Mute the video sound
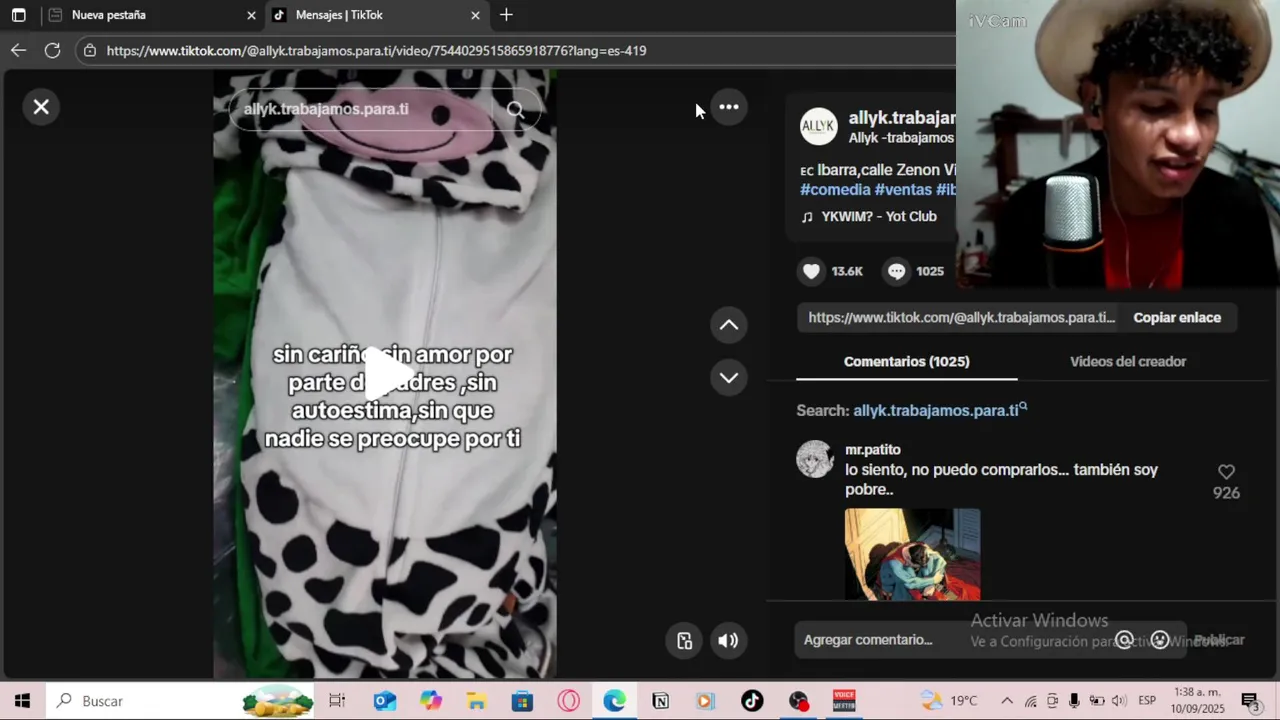This screenshot has width=1280, height=720. pyautogui.click(x=728, y=641)
